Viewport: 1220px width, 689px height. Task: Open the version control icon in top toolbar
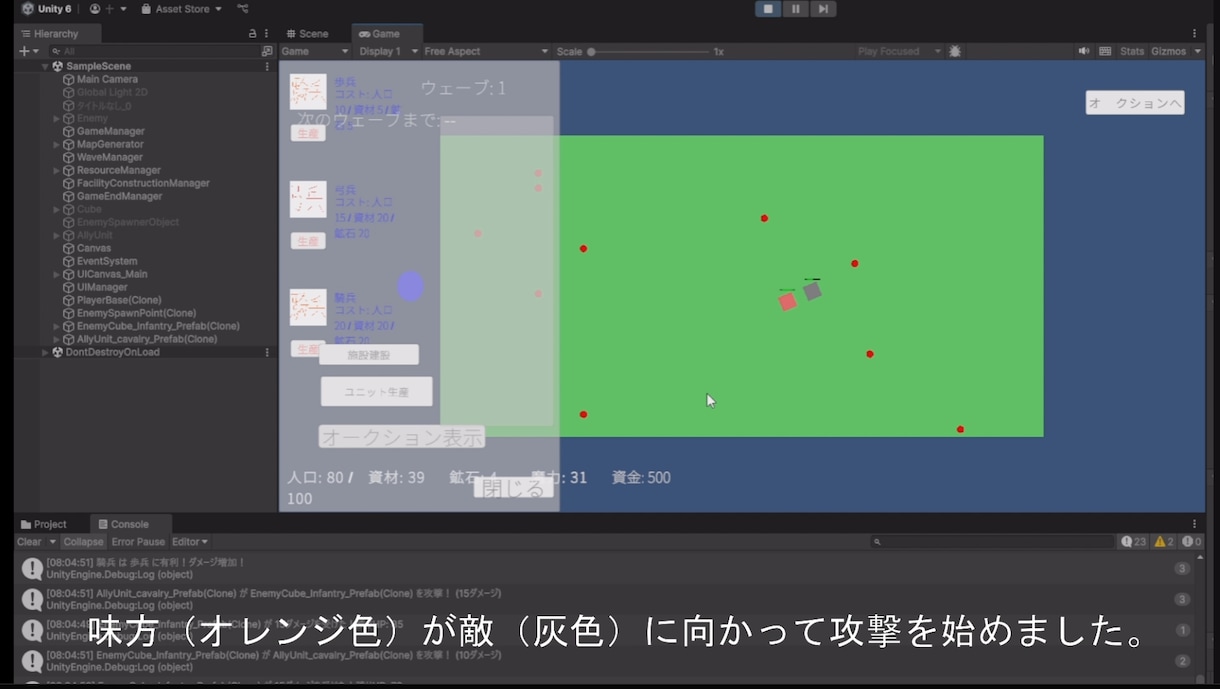tap(243, 9)
